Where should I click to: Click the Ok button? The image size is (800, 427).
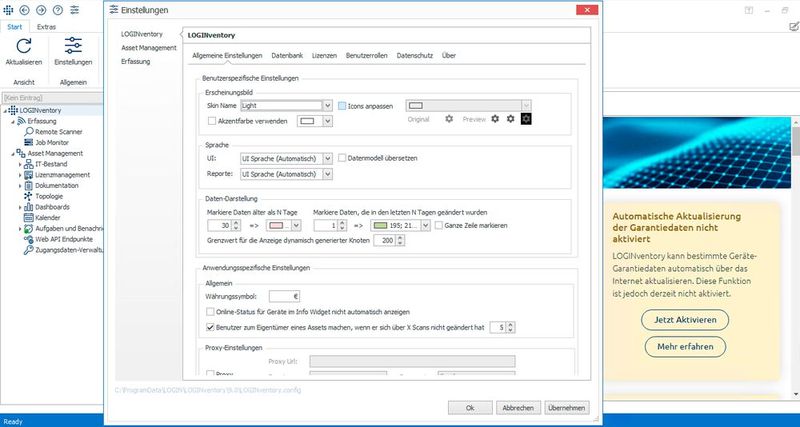470,408
